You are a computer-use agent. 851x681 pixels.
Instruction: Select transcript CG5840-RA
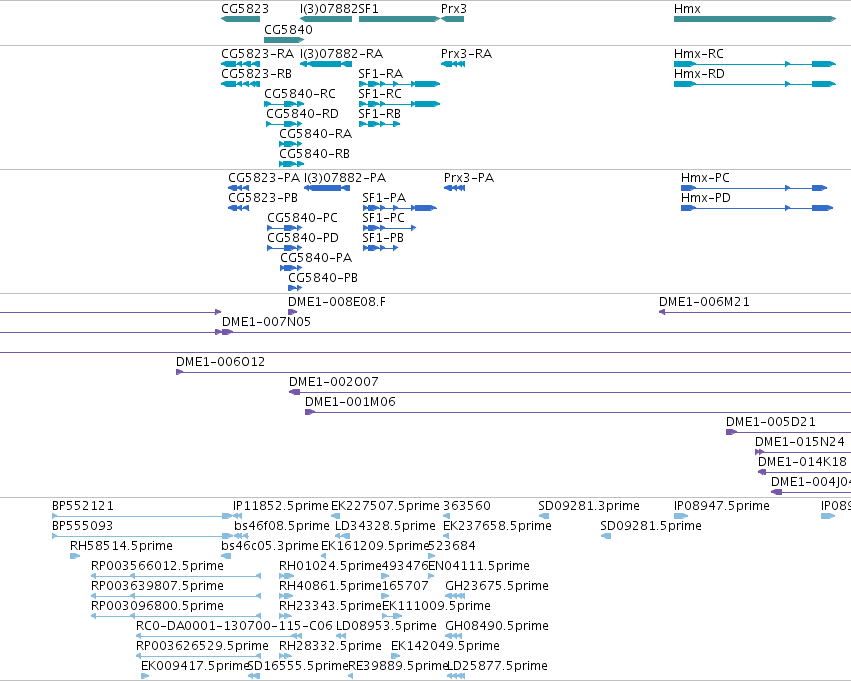coord(290,144)
